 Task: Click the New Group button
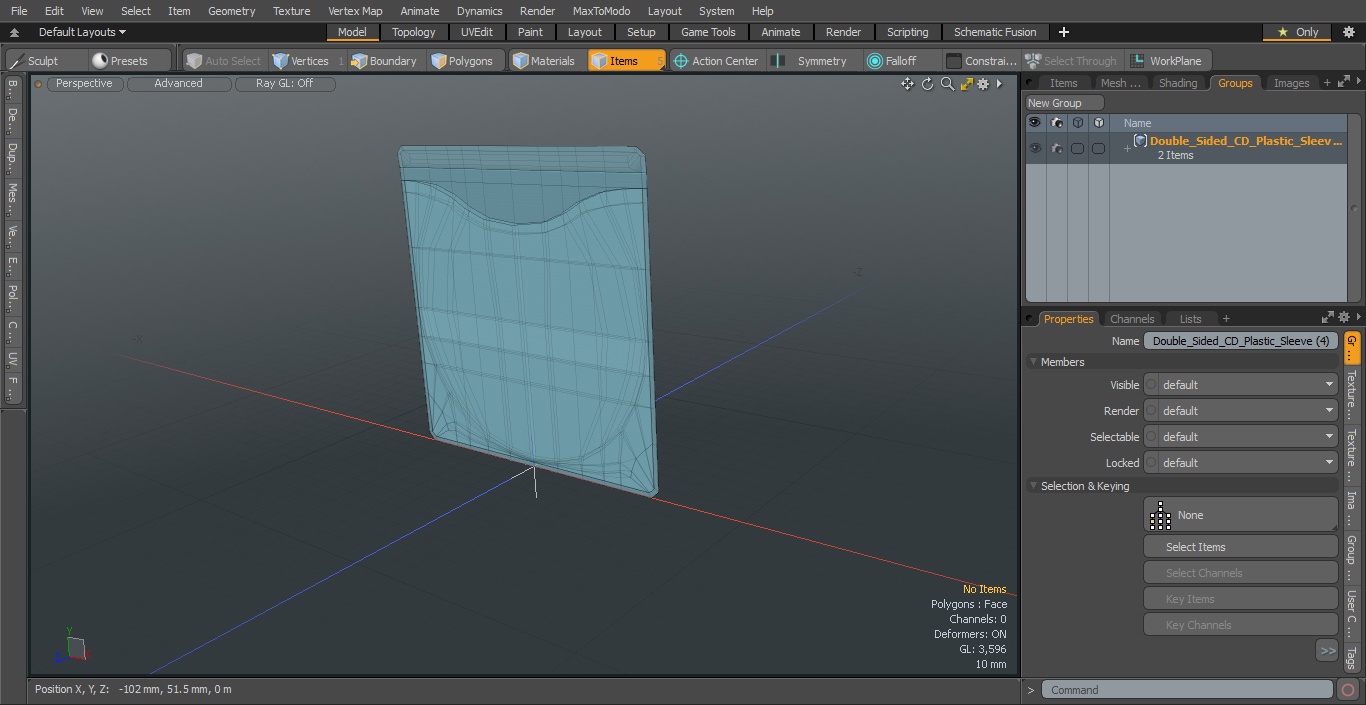click(x=1064, y=103)
